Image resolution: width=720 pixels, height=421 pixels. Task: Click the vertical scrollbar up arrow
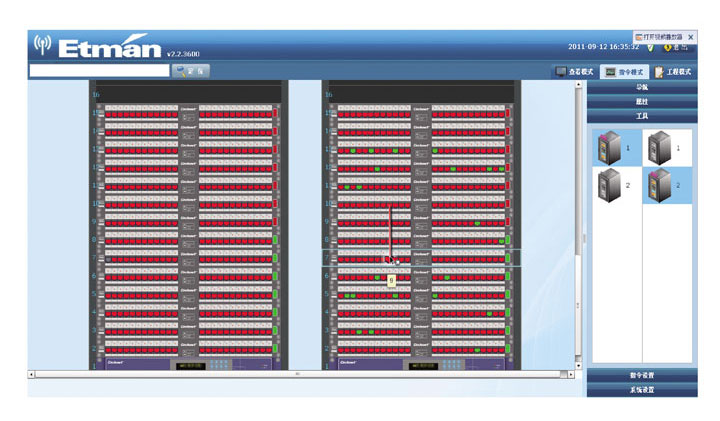click(x=579, y=86)
